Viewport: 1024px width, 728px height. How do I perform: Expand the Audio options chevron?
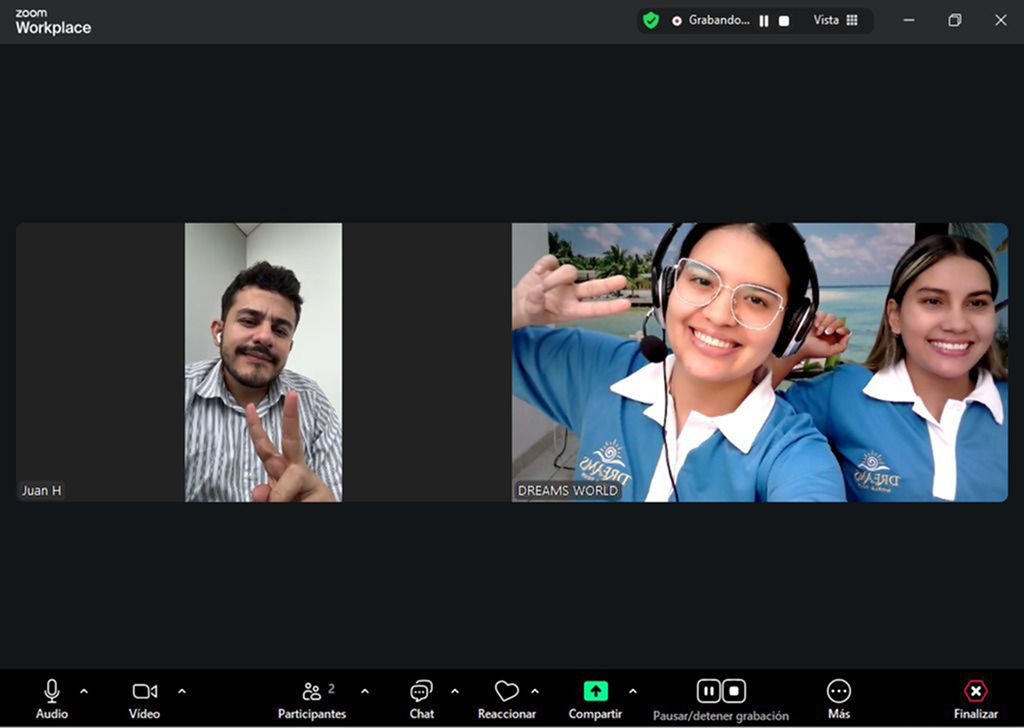(x=84, y=691)
